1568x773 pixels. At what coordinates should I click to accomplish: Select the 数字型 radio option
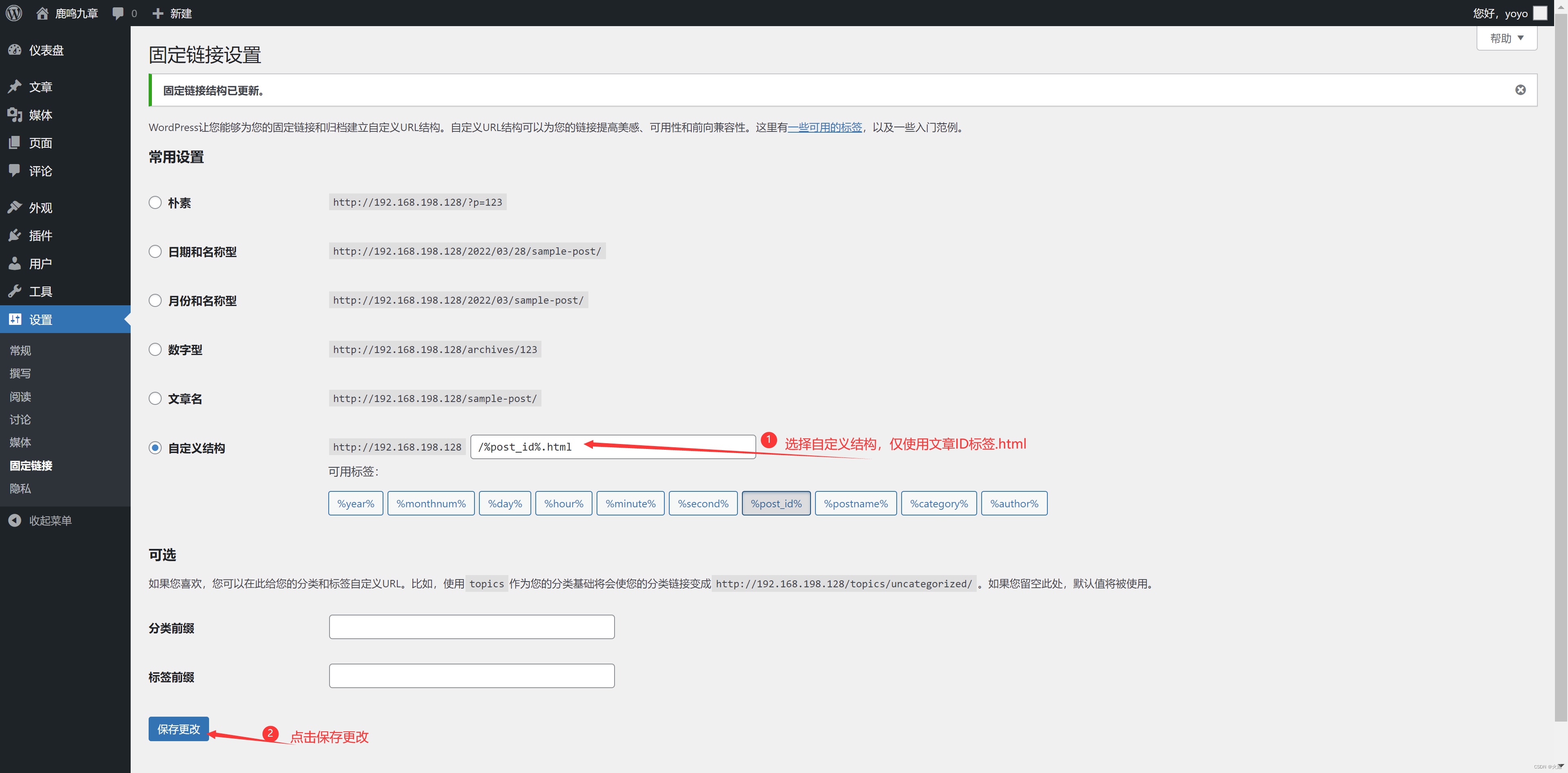(155, 349)
